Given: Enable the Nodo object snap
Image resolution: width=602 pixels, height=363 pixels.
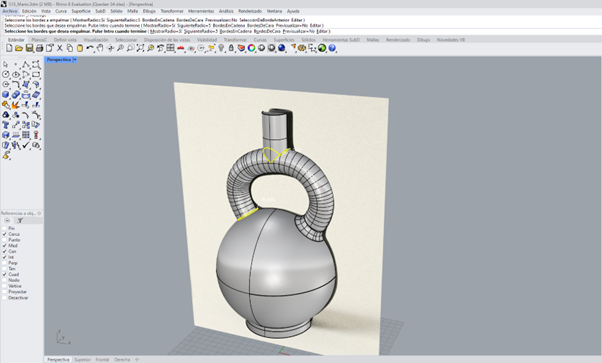Looking at the screenshot, I should pos(5,280).
